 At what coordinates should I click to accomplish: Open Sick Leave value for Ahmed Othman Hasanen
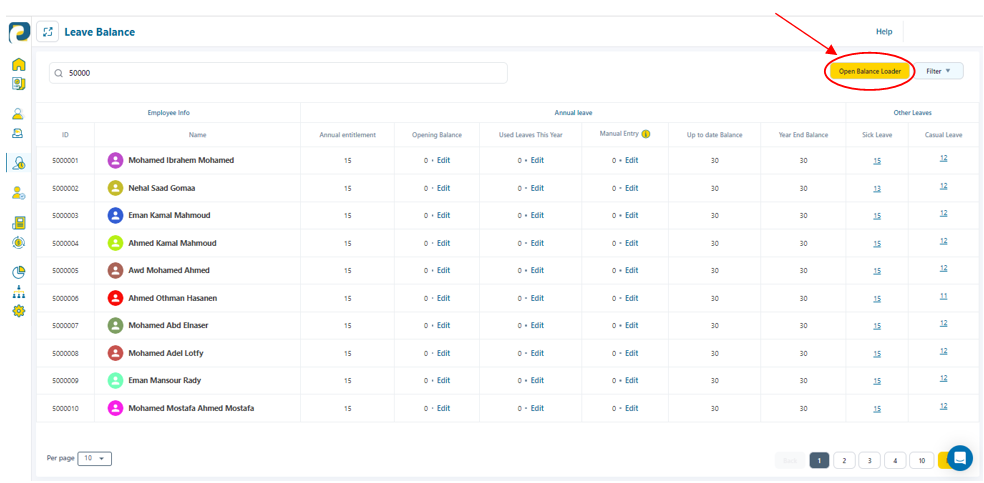click(x=876, y=298)
